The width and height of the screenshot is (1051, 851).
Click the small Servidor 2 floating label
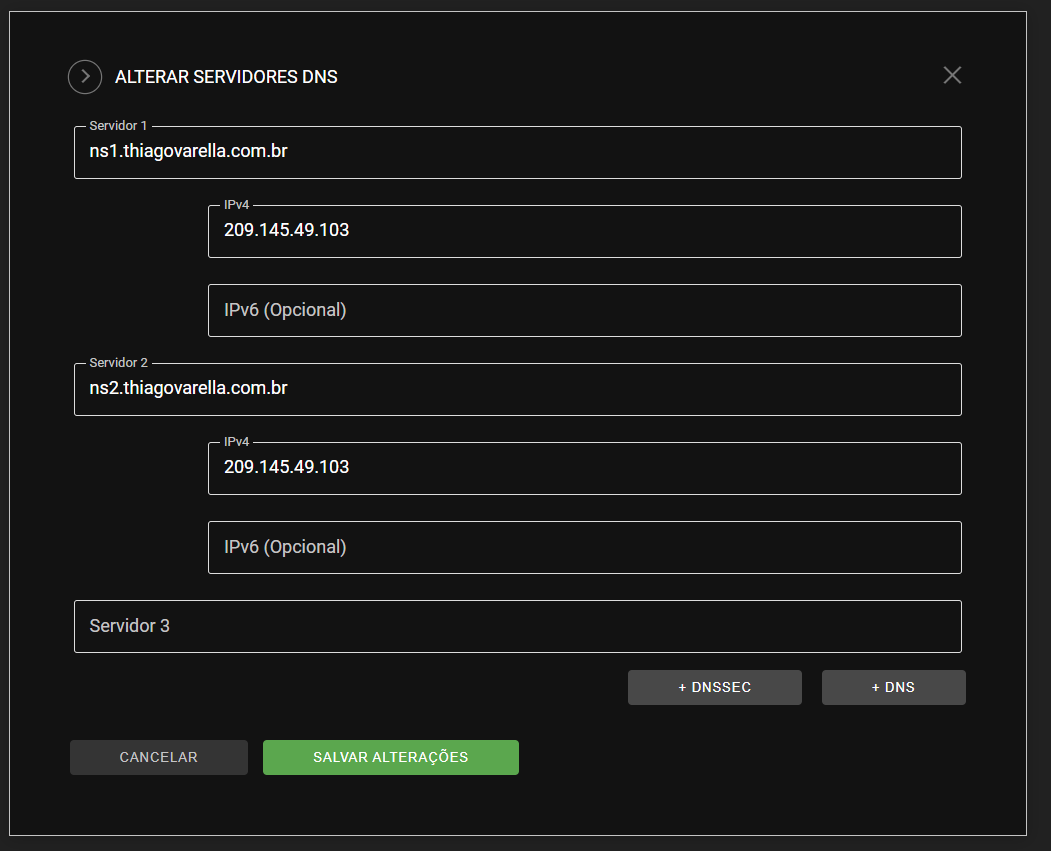118,363
